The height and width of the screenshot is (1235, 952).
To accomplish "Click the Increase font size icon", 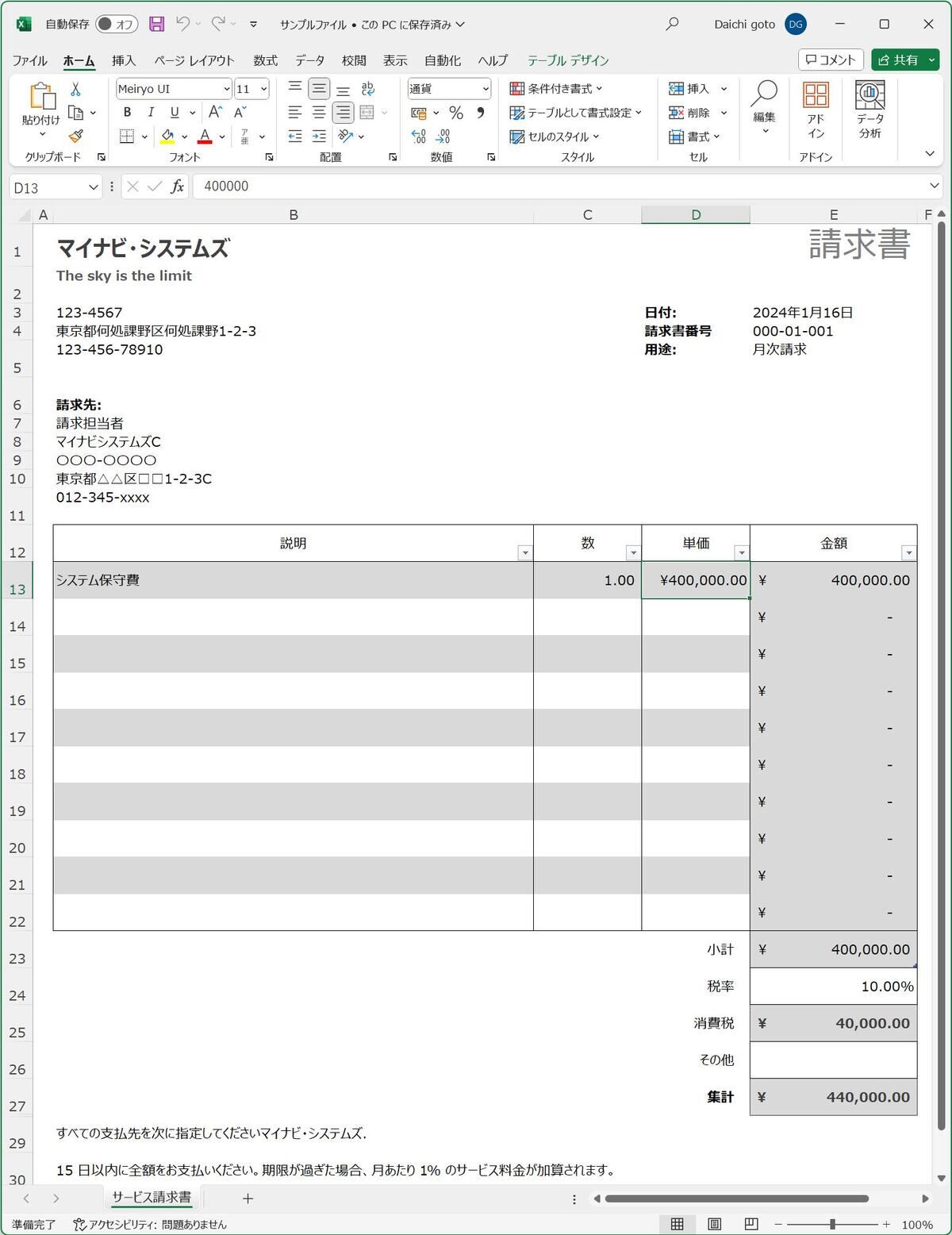I will pos(215,112).
